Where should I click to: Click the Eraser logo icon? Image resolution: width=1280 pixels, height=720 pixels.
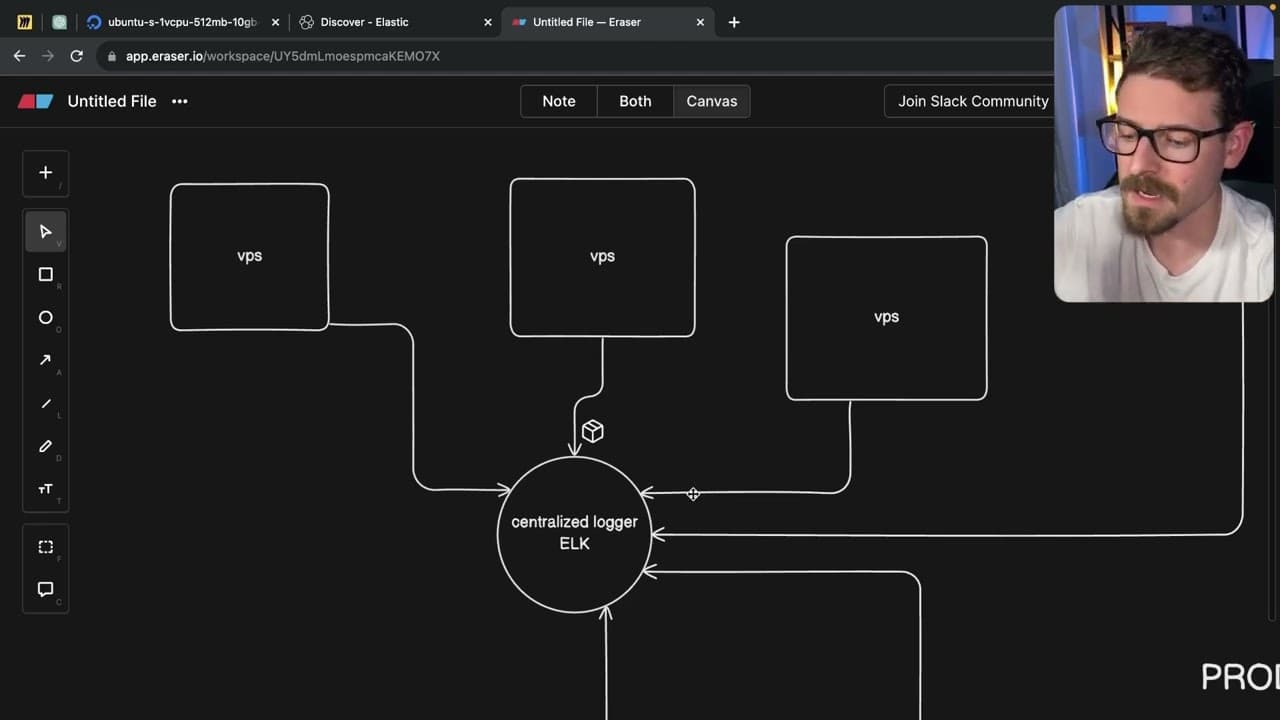(36, 101)
